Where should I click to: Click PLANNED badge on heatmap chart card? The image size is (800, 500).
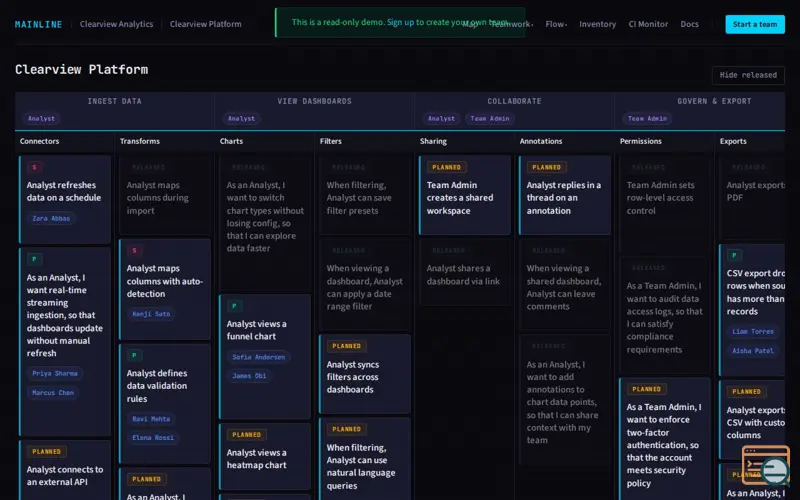246,435
